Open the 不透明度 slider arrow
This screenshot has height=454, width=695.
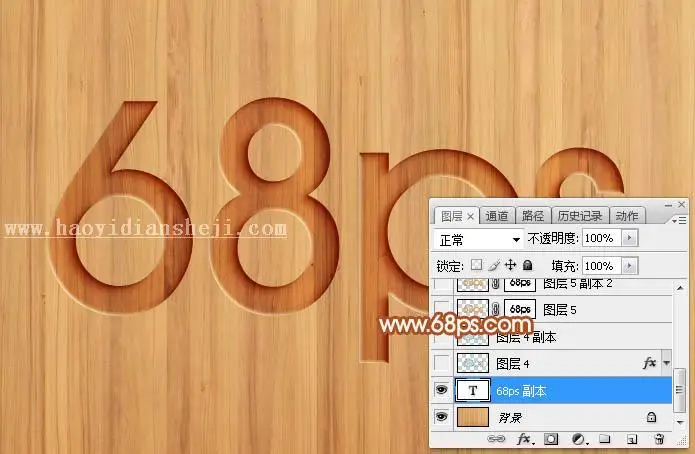click(x=629, y=238)
